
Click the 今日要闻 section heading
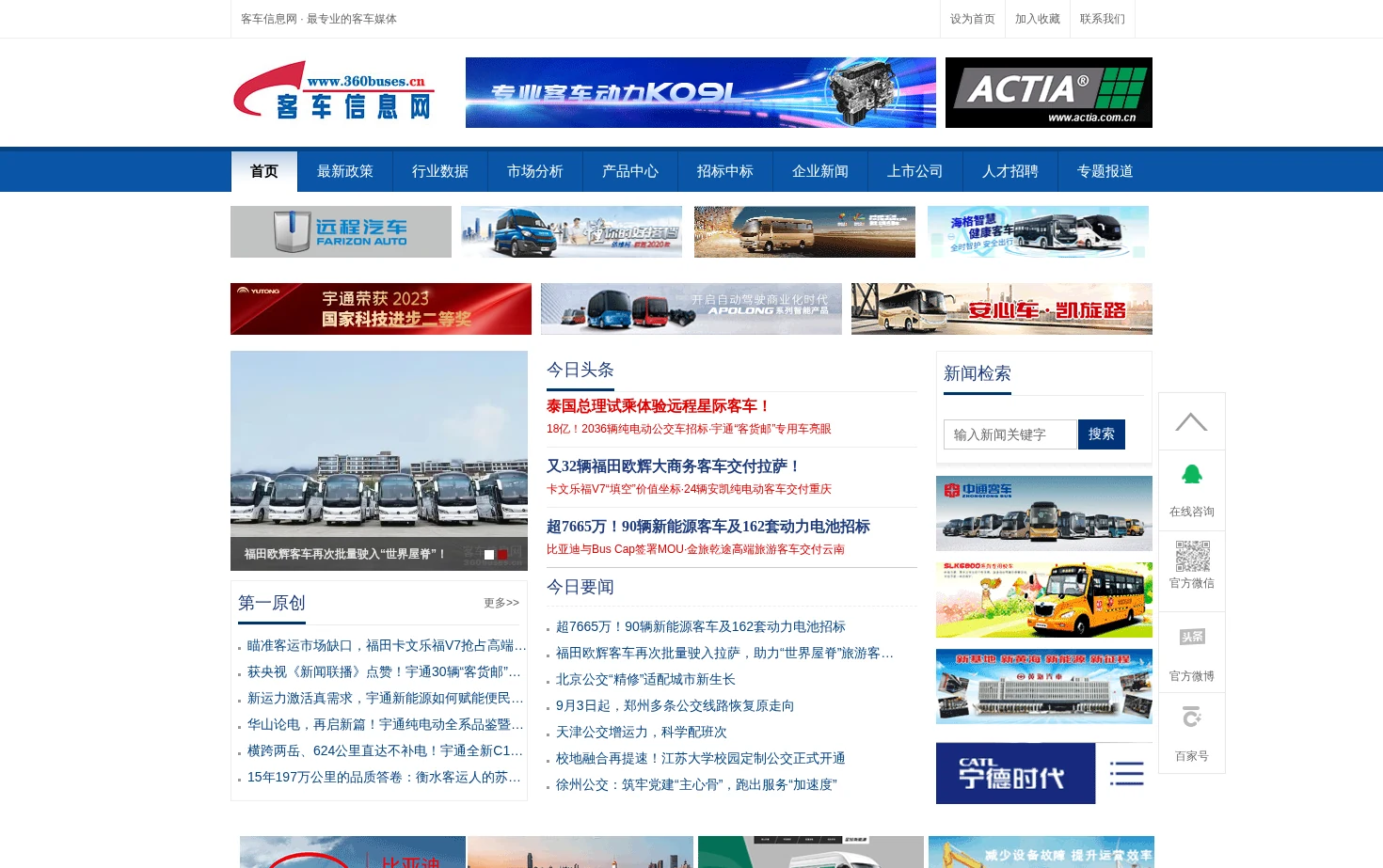click(580, 587)
